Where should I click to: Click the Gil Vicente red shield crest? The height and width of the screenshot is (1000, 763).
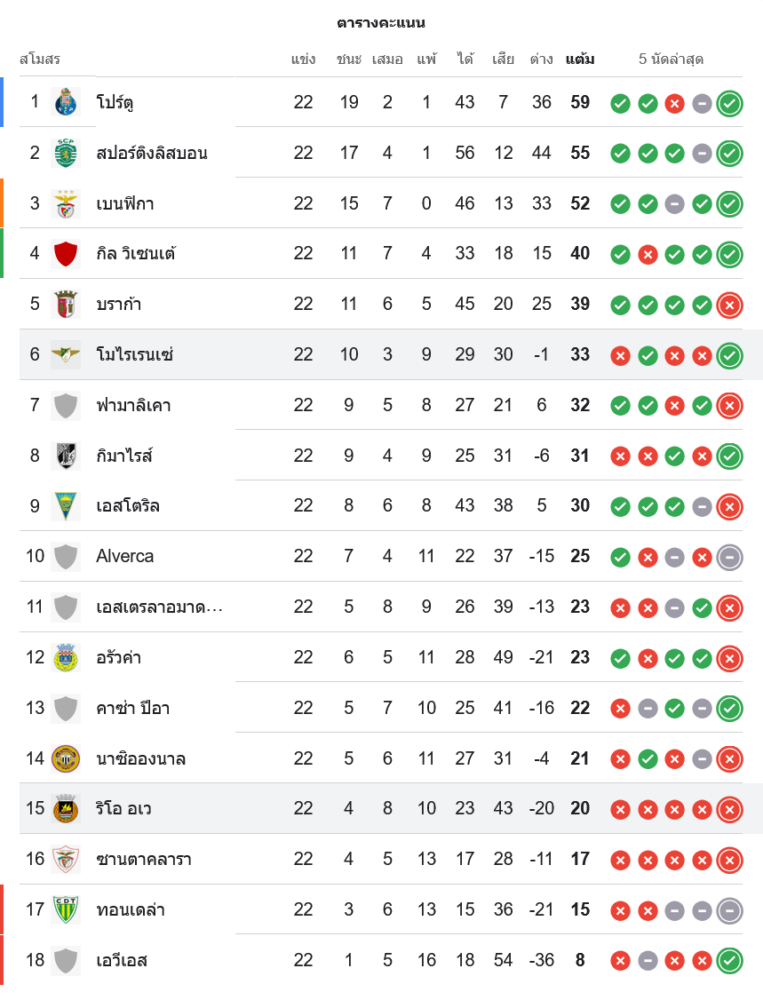click(66, 254)
